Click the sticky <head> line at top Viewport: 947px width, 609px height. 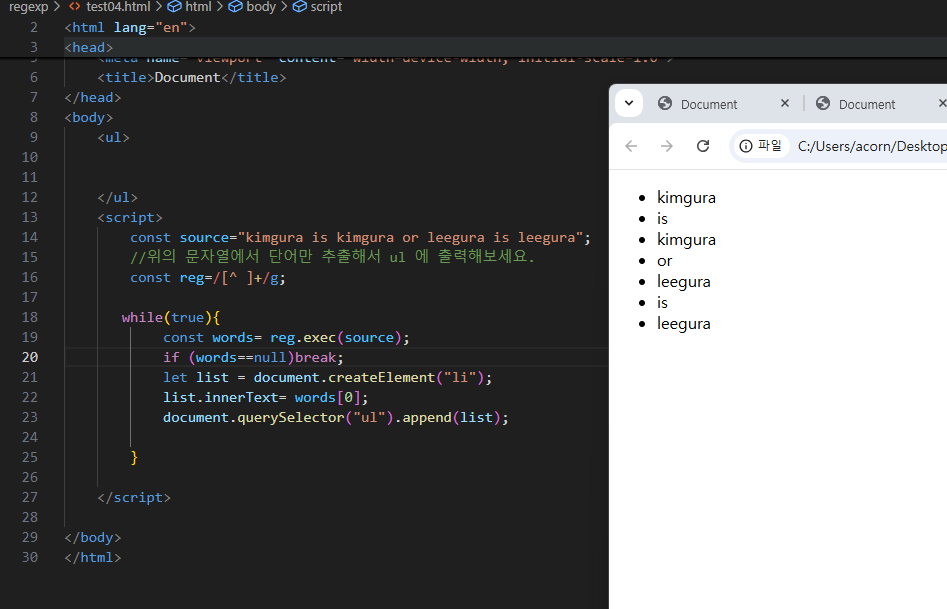tap(89, 47)
